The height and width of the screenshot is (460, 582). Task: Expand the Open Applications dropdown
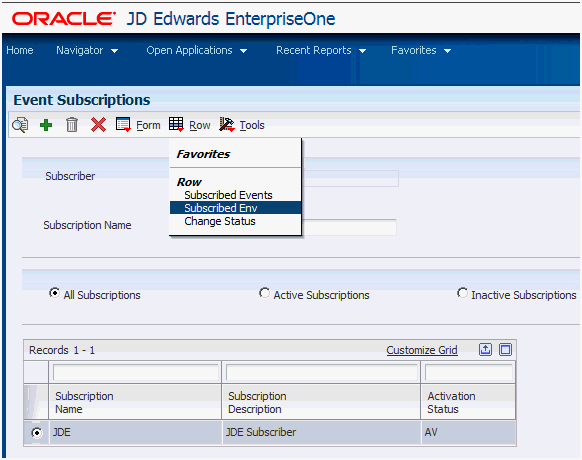pos(197,50)
